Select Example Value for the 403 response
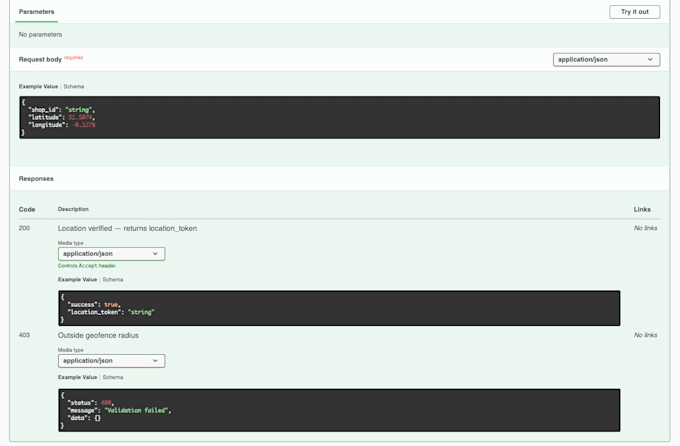The width and height of the screenshot is (680, 446). [x=77, y=377]
